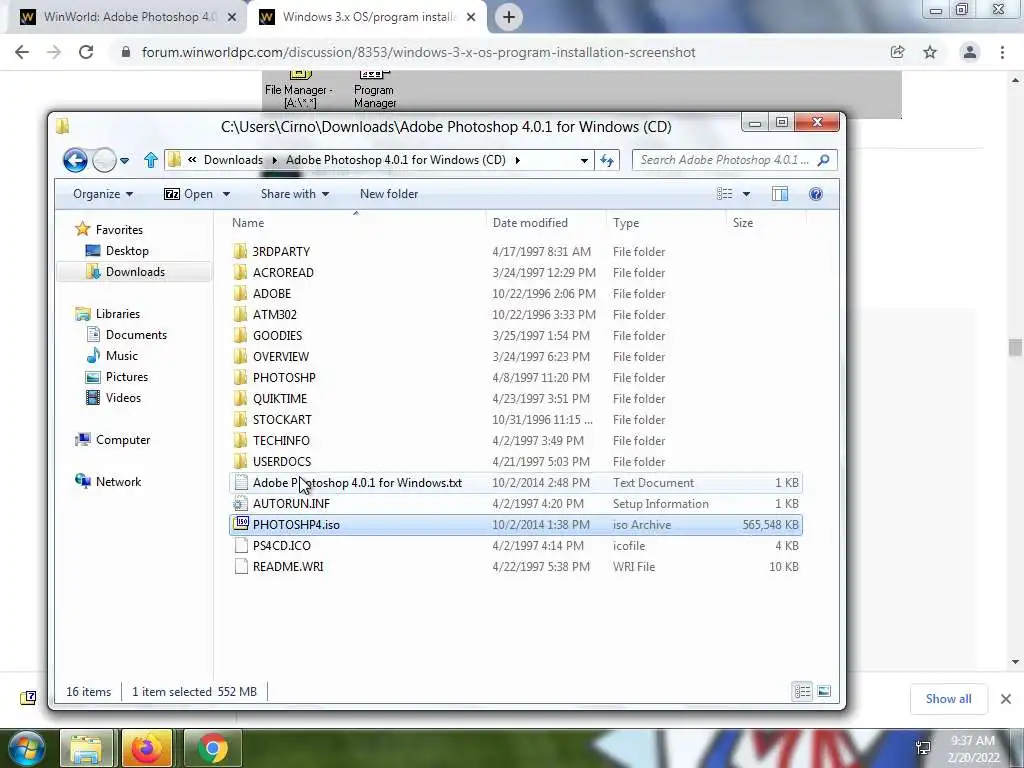The height and width of the screenshot is (768, 1024).
Task: Bookmark this page with the star icon
Action: [x=930, y=52]
